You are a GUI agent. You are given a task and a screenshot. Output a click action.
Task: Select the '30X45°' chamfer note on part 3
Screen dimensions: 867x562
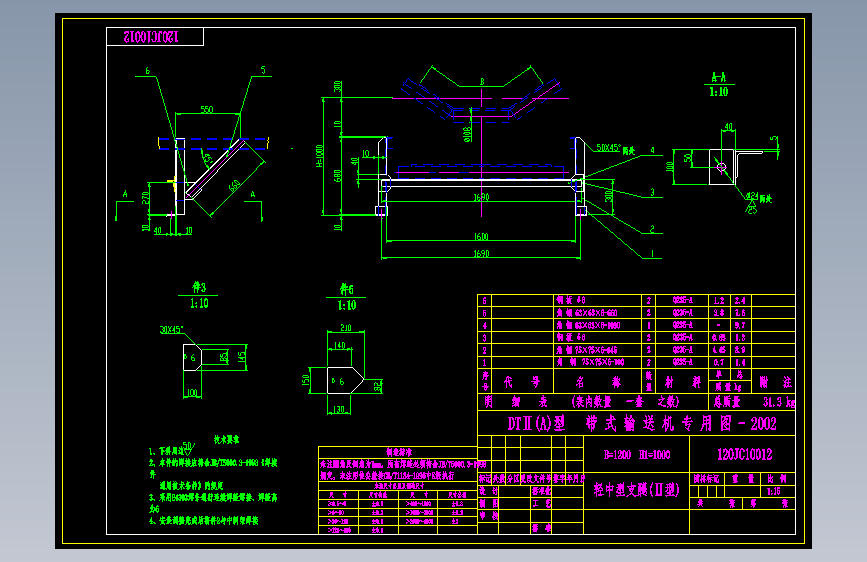tap(171, 330)
